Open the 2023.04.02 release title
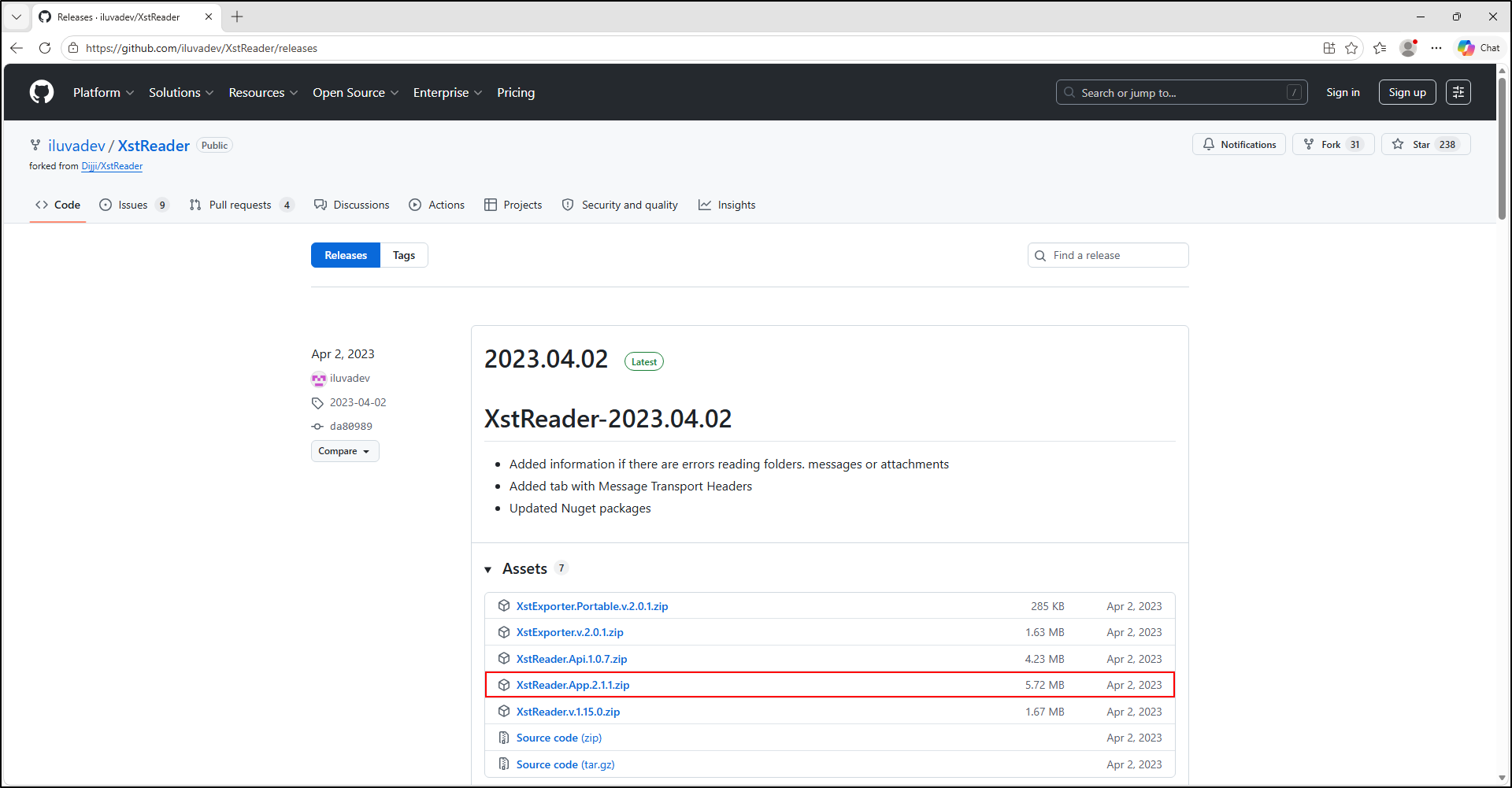The height and width of the screenshot is (788, 1512). pos(546,359)
